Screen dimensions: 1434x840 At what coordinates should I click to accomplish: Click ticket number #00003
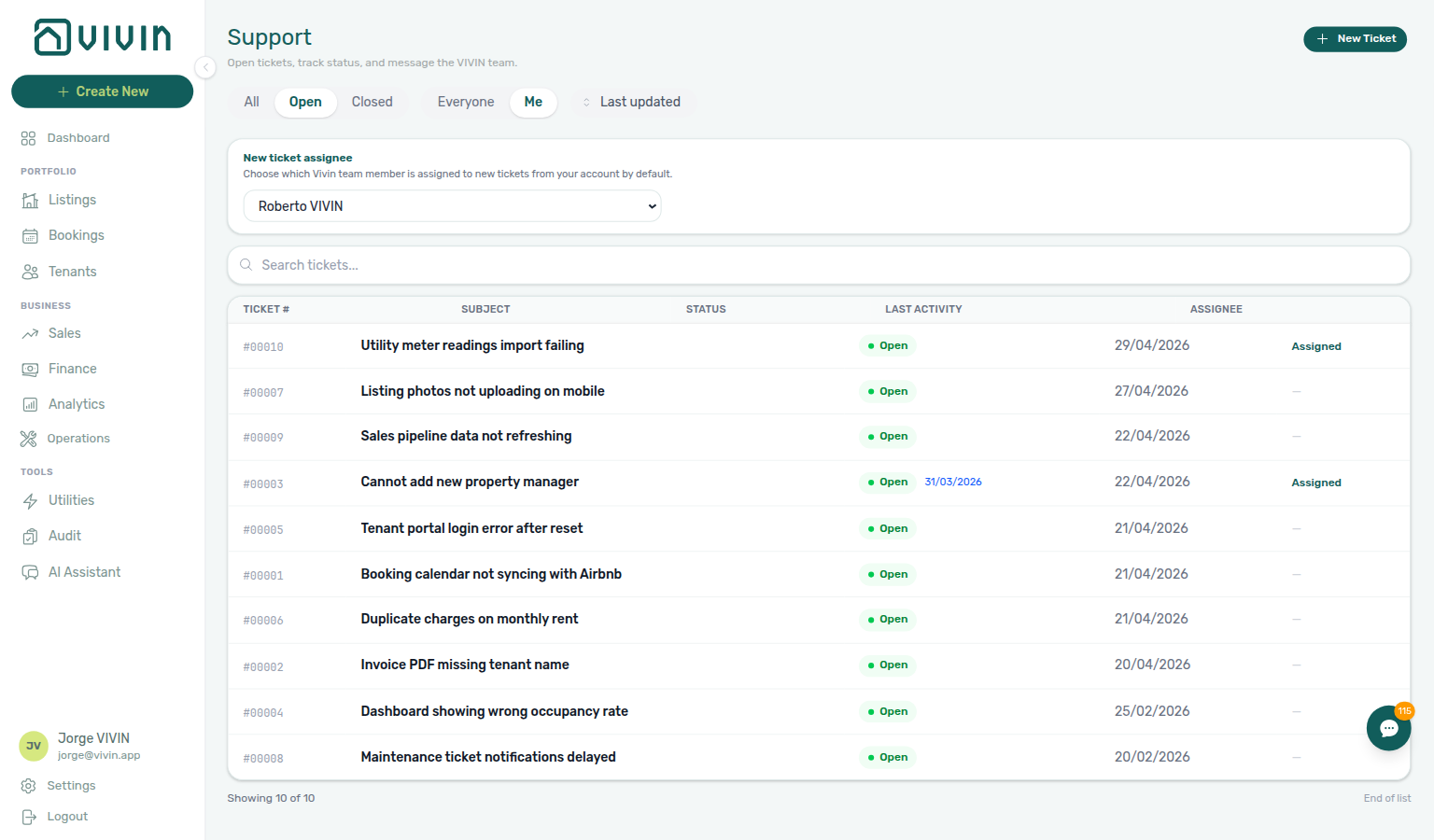pos(263,484)
